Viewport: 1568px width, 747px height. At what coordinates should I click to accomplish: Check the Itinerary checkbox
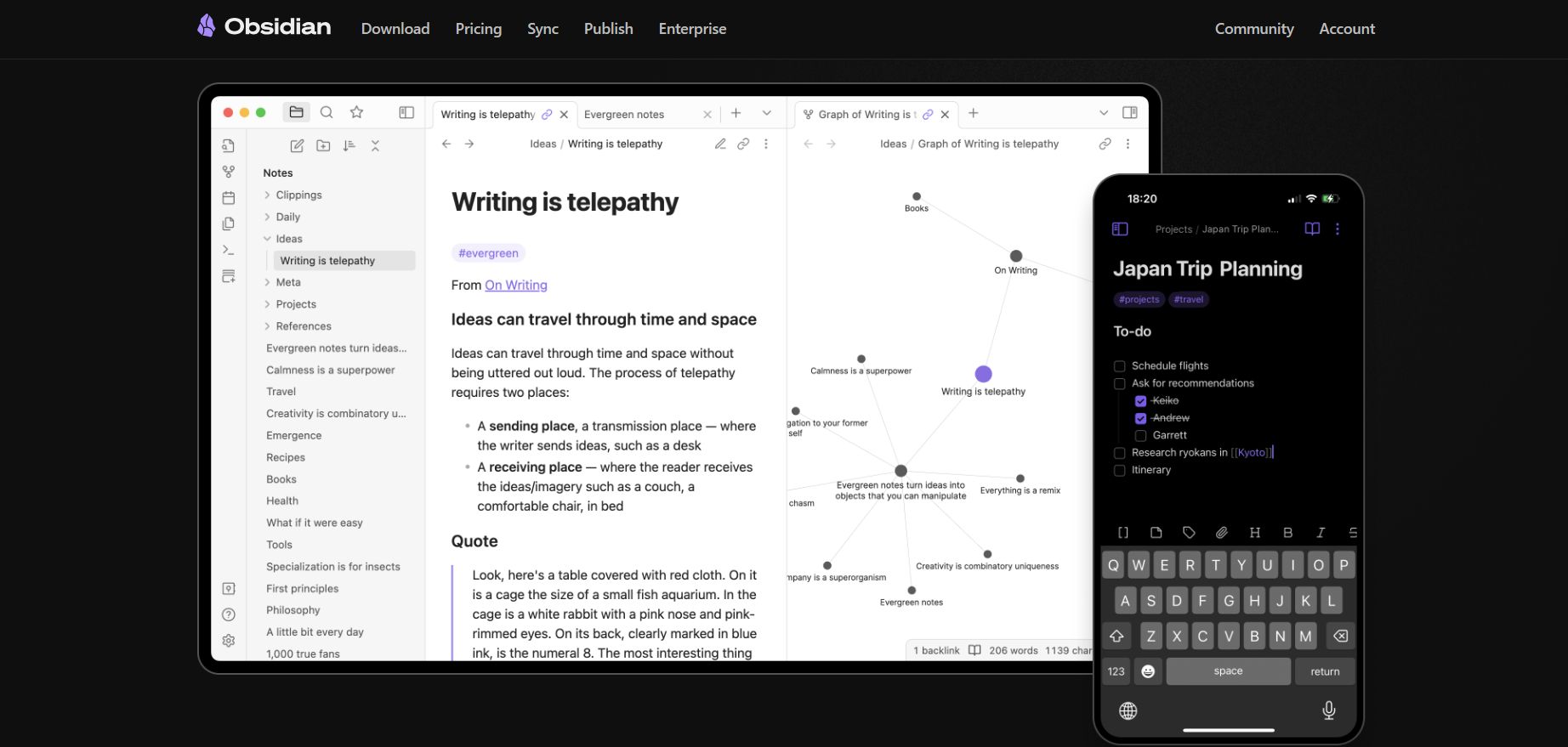[x=1120, y=471]
